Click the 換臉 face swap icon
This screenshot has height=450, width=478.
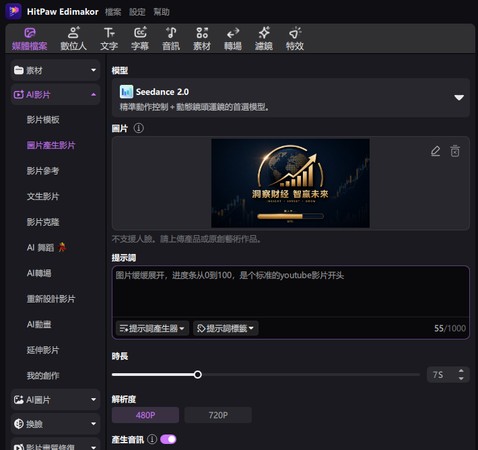[x=18, y=424]
